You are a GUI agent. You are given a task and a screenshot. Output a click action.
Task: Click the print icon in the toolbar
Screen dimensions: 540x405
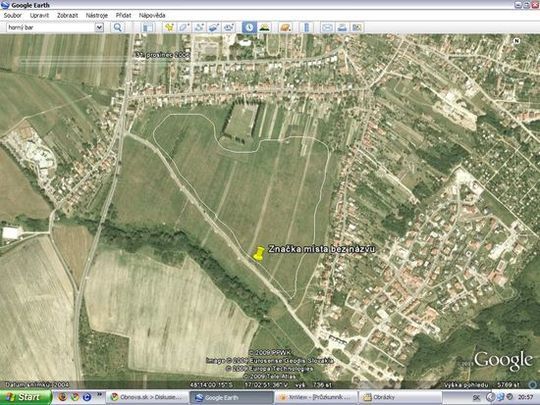(x=342, y=28)
